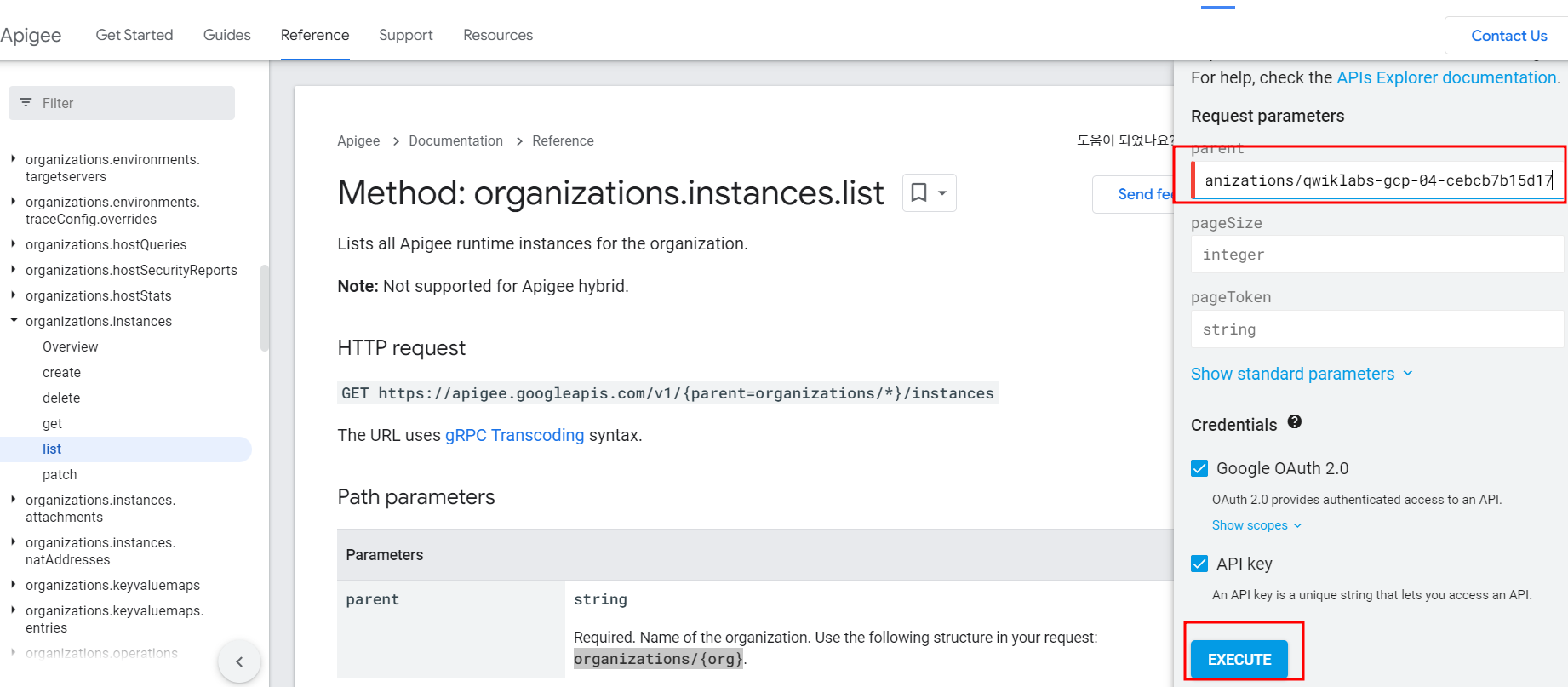Open the Get Started tab
The width and height of the screenshot is (1568, 687).
coord(134,35)
